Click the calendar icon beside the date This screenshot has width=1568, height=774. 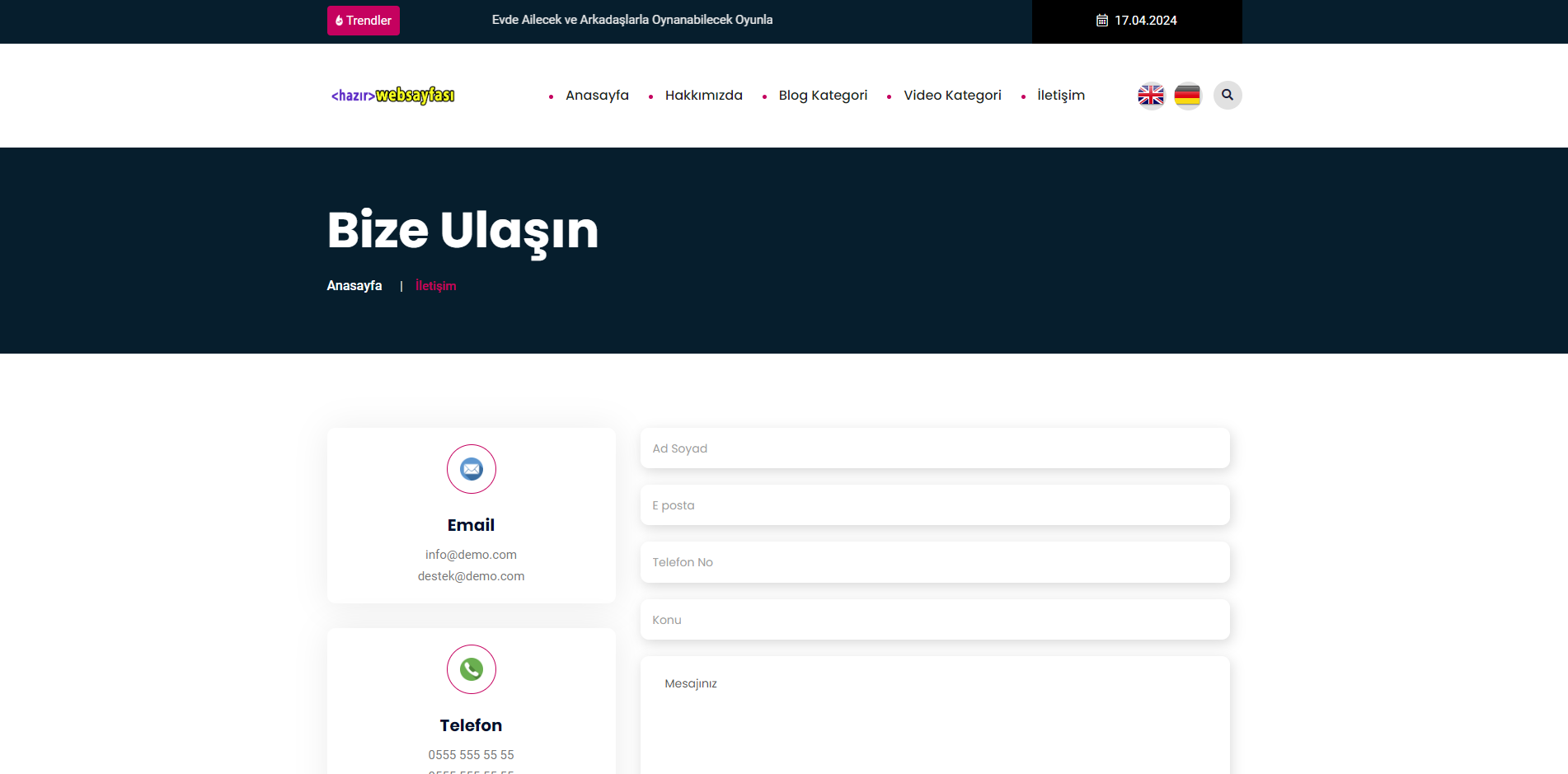(1102, 21)
